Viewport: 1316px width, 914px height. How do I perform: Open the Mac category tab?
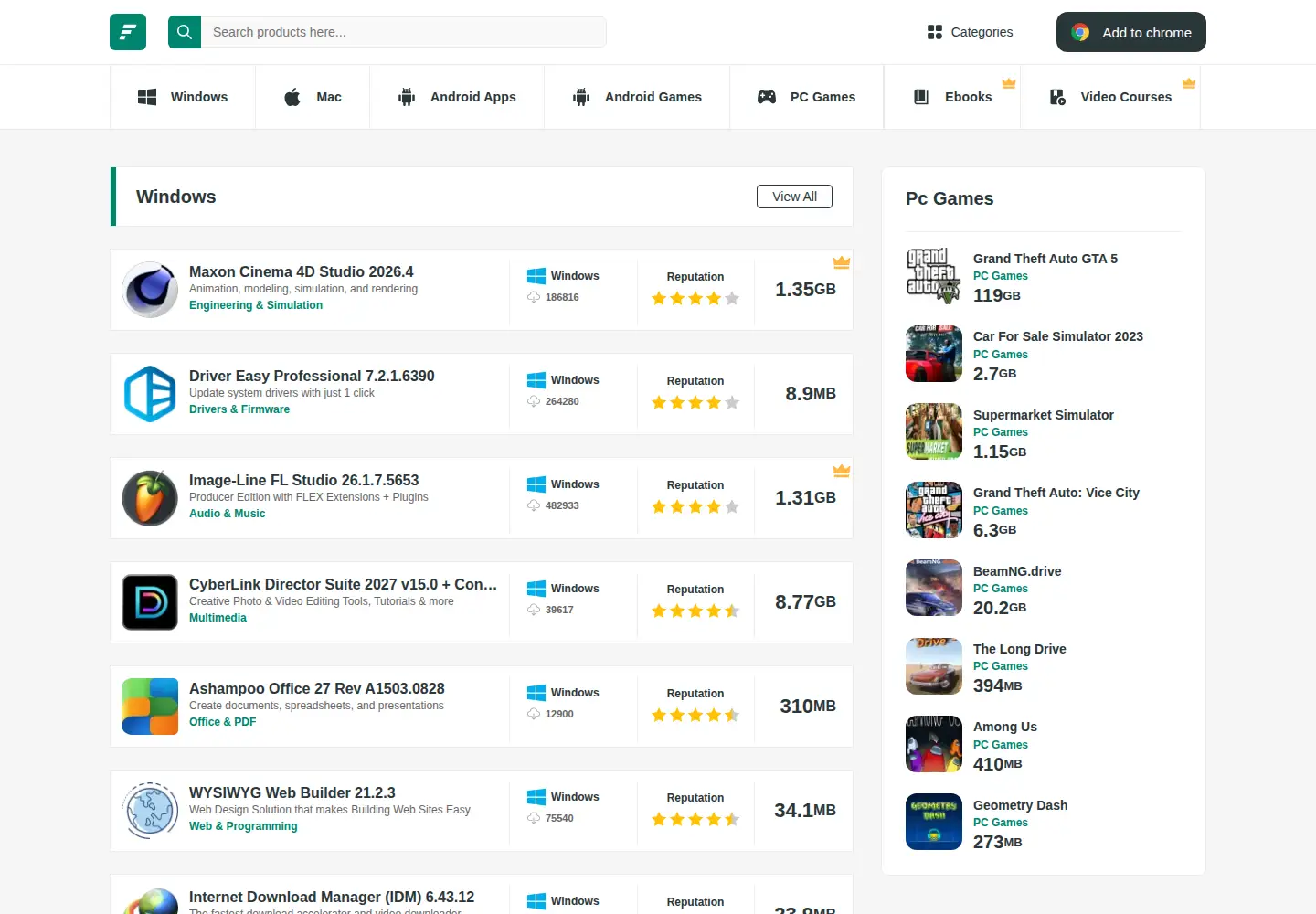pyautogui.click(x=313, y=97)
